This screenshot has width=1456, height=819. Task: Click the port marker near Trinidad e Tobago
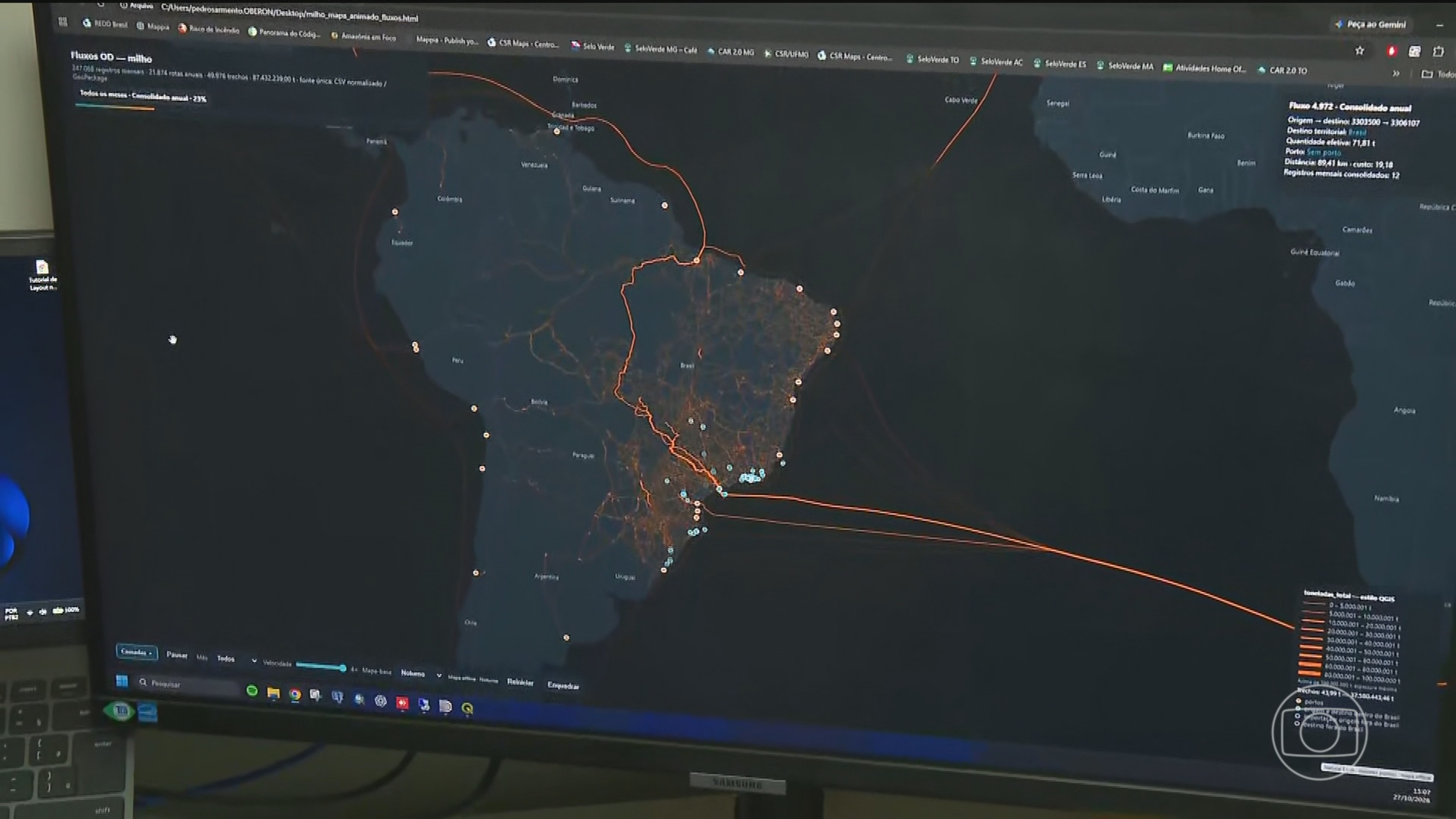[557, 132]
